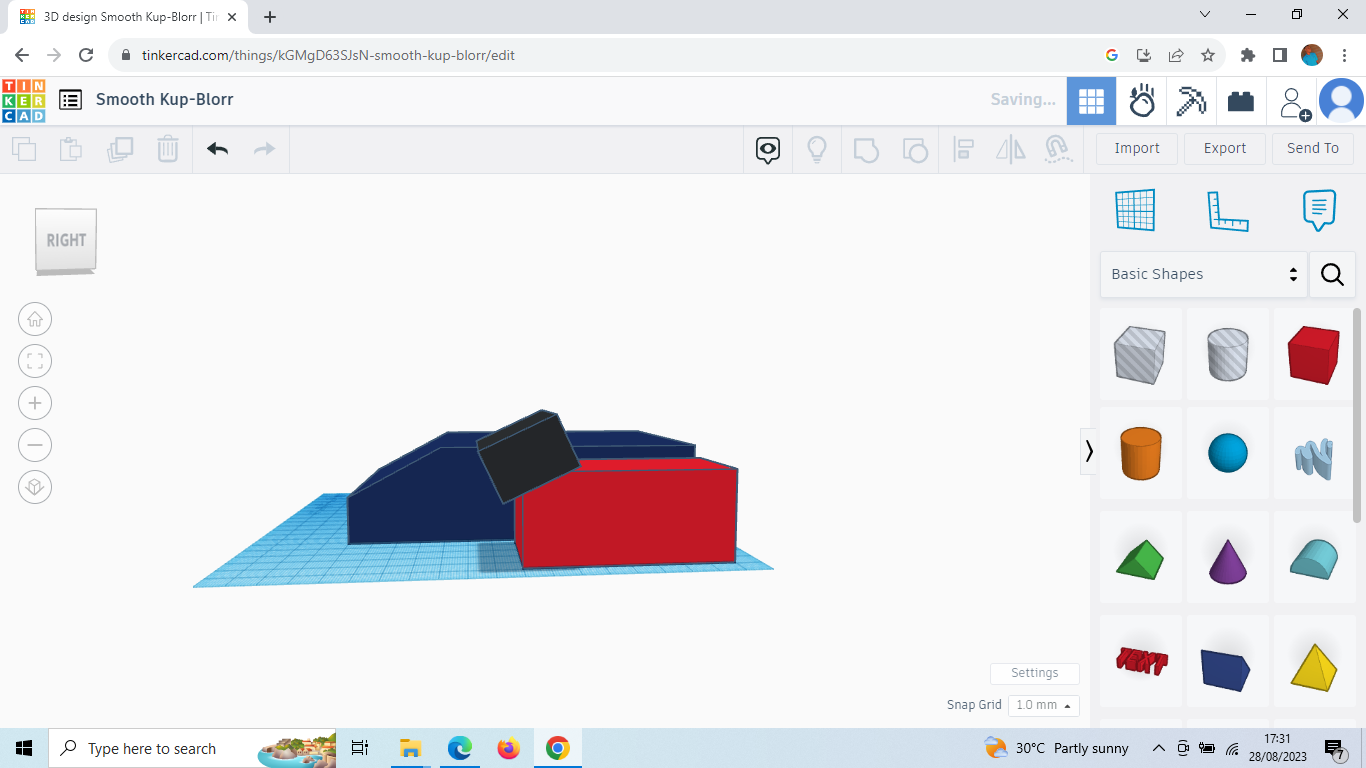Open Settings above the snap grid
The height and width of the screenshot is (768, 1366).
pos(1034,673)
